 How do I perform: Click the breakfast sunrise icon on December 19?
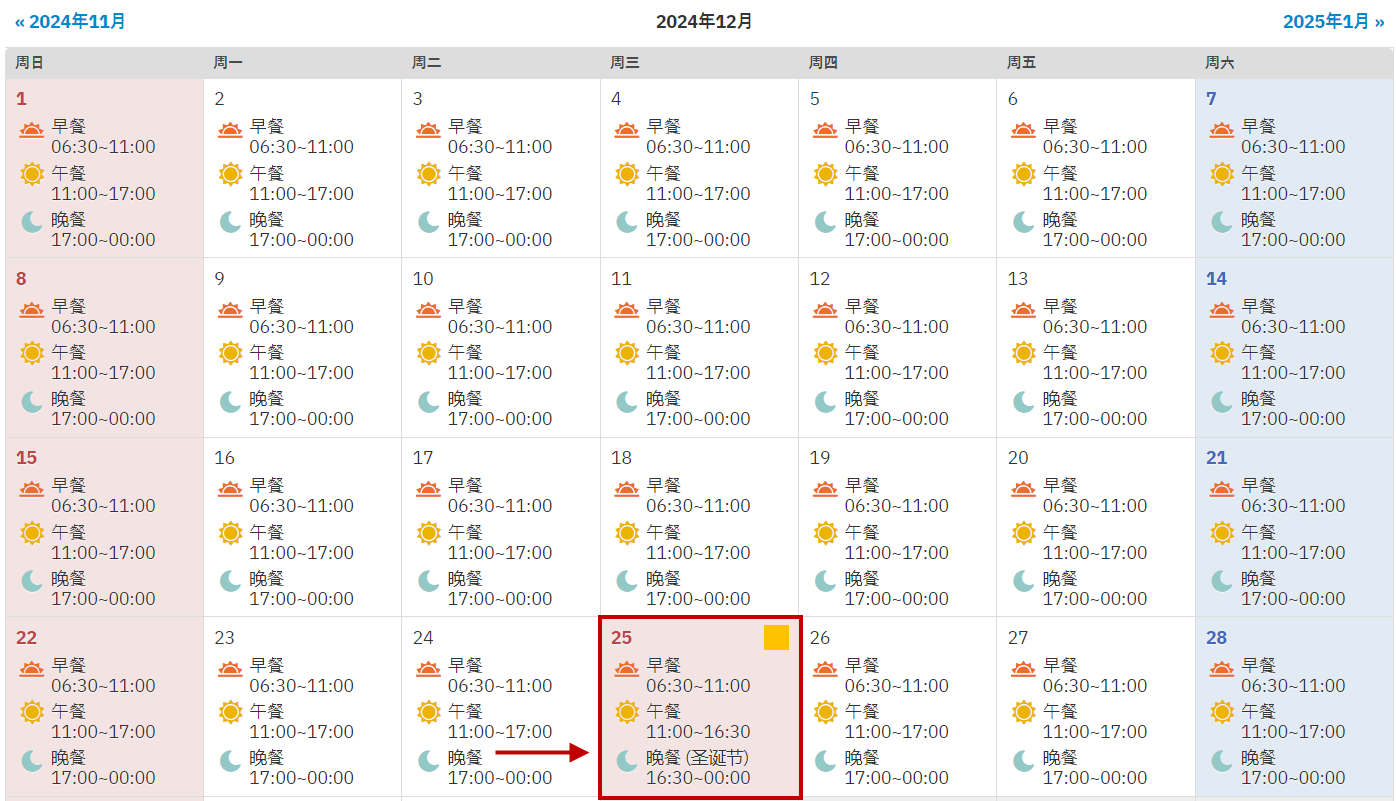point(826,489)
